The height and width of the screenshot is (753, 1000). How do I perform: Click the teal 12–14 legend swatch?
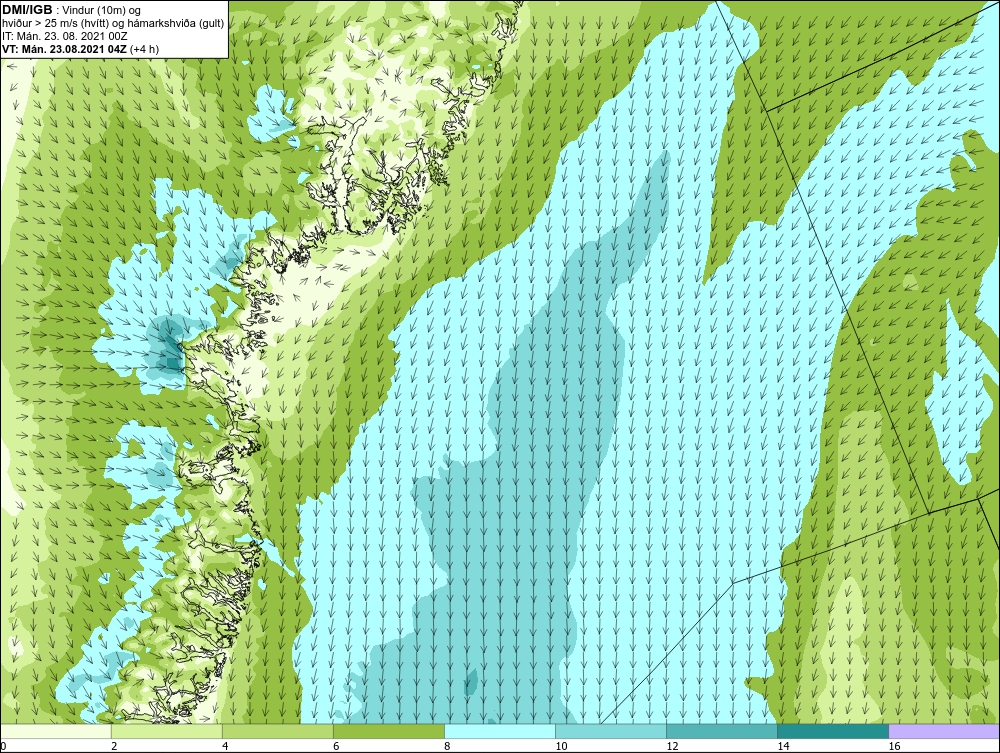(722, 731)
